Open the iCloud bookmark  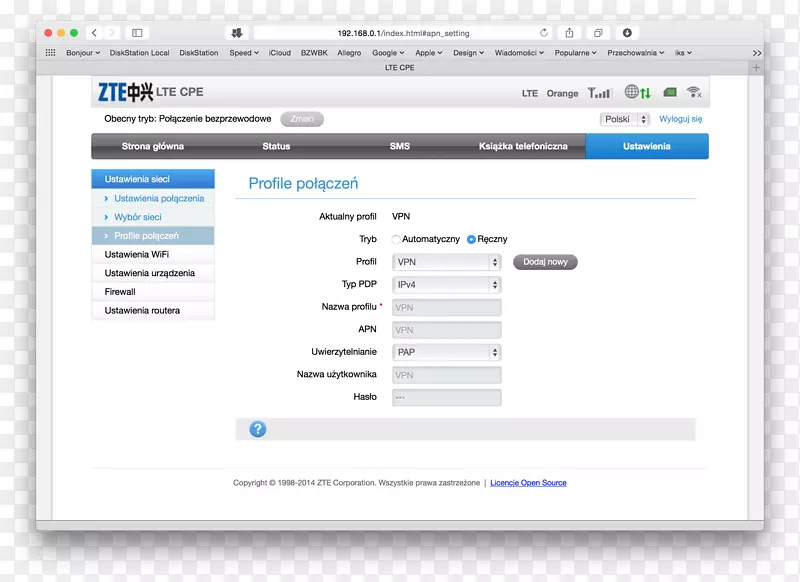pyautogui.click(x=280, y=53)
